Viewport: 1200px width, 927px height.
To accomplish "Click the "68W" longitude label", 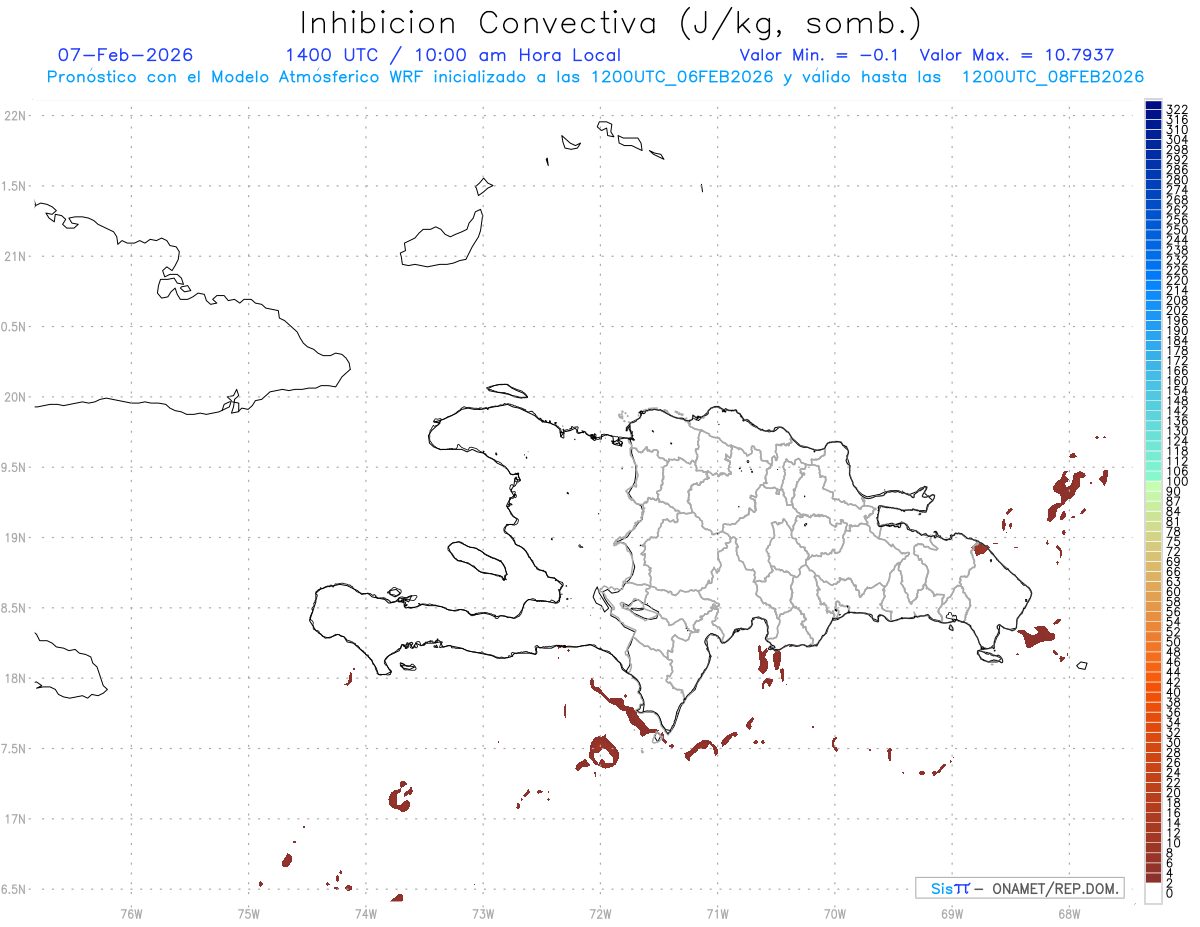I will click(1069, 914).
